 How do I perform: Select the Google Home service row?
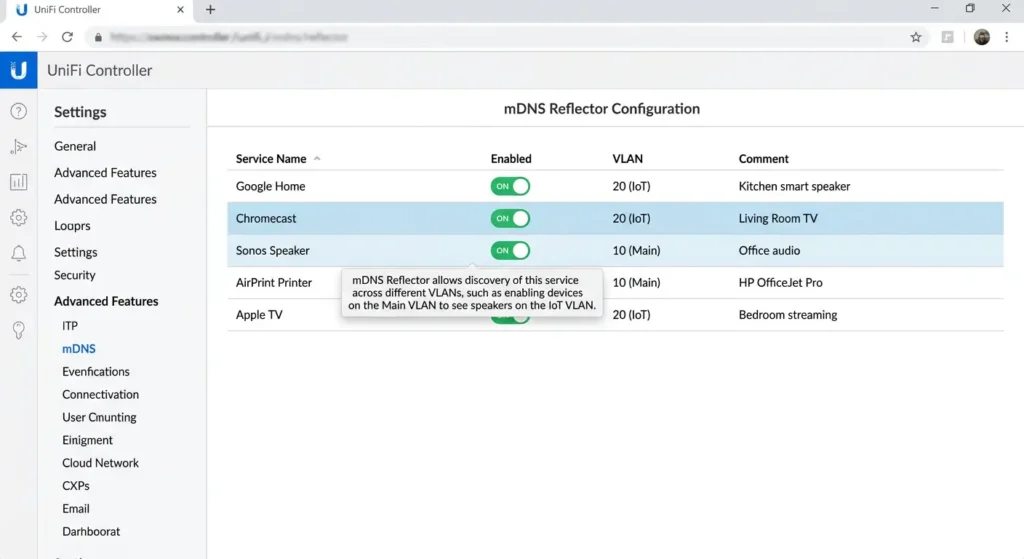point(615,186)
